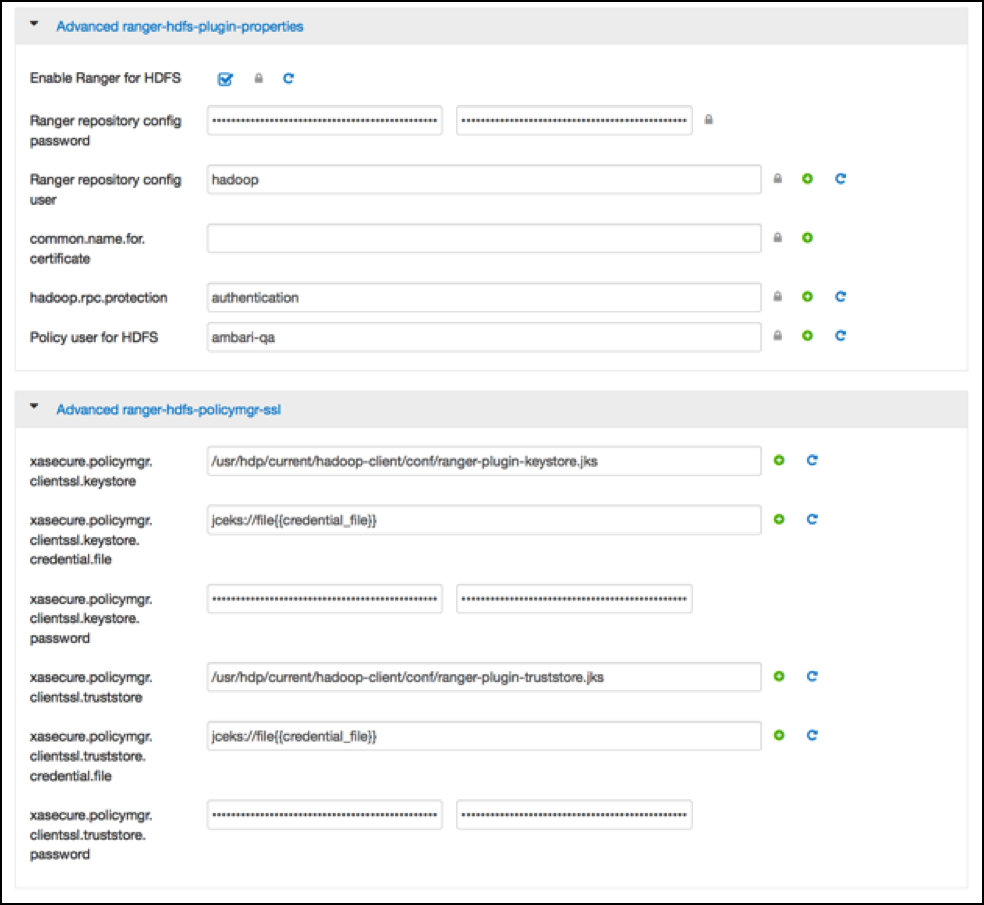Click green plus icon for common.name.for.certificate
This screenshot has width=984, height=905.
tap(807, 238)
